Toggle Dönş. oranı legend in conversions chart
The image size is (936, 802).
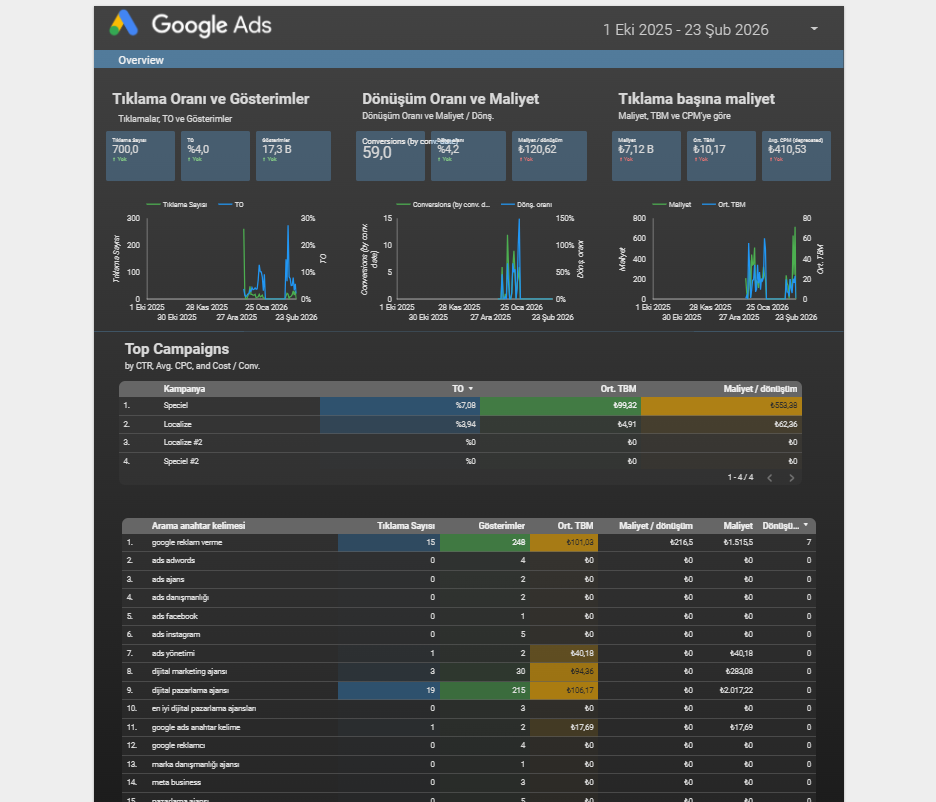click(x=533, y=204)
